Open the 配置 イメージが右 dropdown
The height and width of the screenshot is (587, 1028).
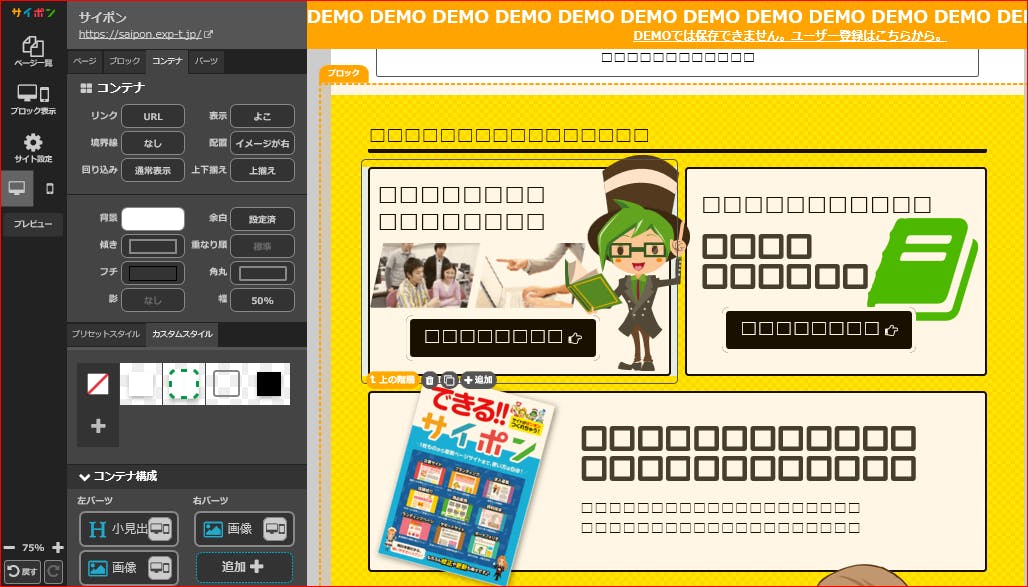(262, 143)
